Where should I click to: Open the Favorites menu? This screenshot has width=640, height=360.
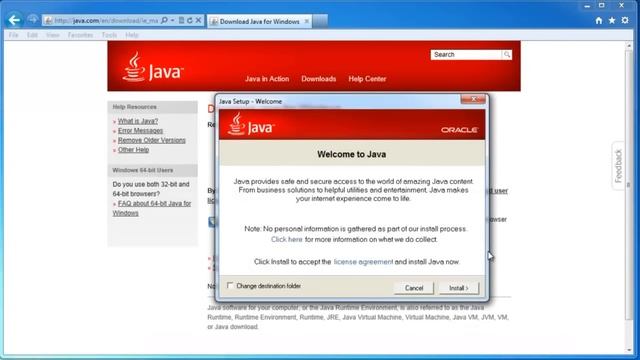80,35
